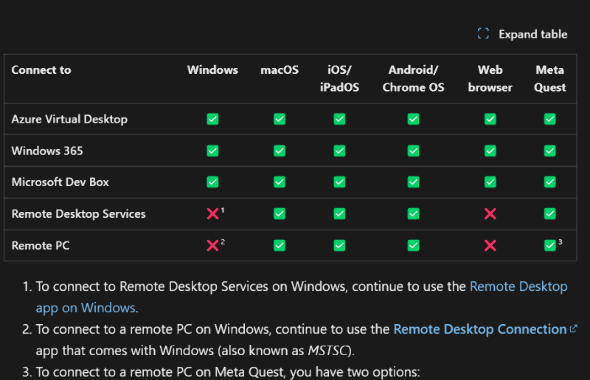Click Remote Desktop Services checkmark under macOS
Image resolution: width=590 pixels, height=380 pixels.
(x=279, y=214)
